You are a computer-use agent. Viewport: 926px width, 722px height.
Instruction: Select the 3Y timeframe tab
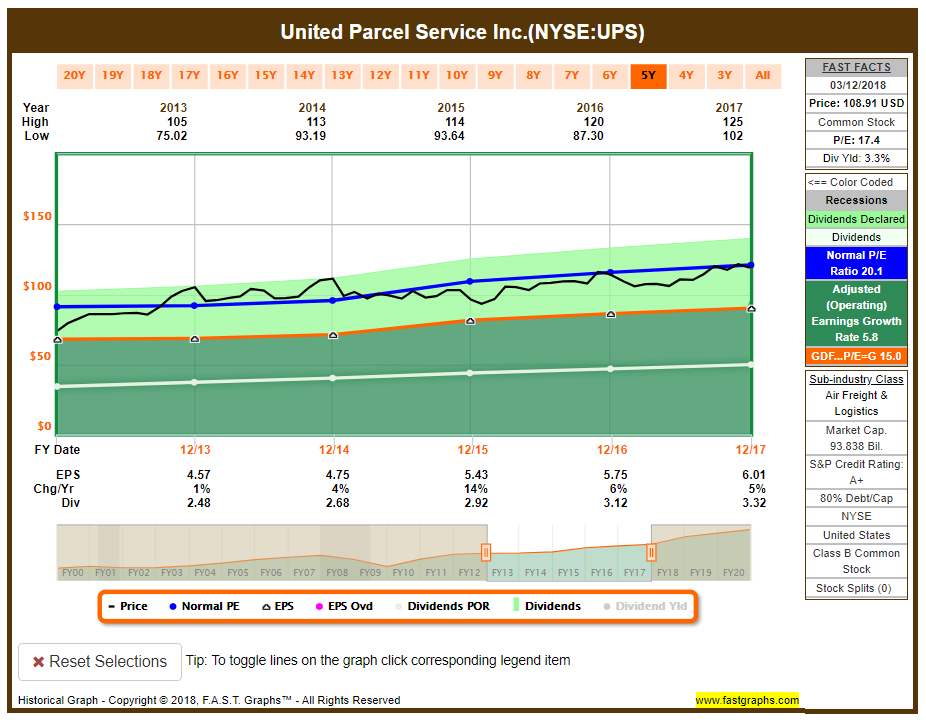(724, 75)
